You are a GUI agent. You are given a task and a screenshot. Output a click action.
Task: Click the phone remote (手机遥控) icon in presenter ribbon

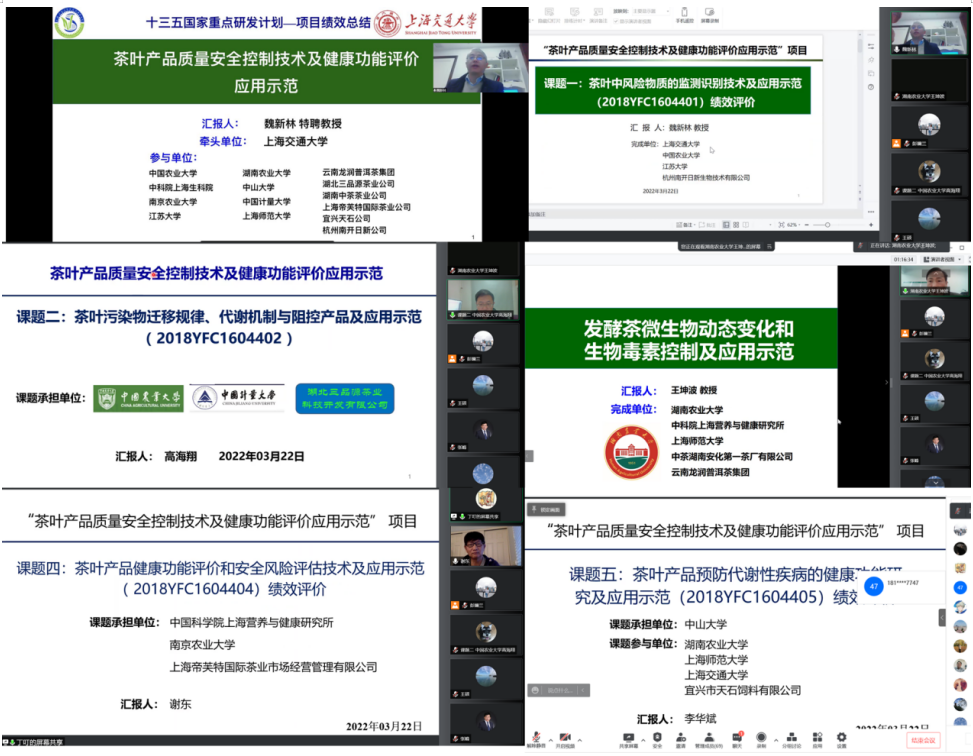tap(684, 16)
